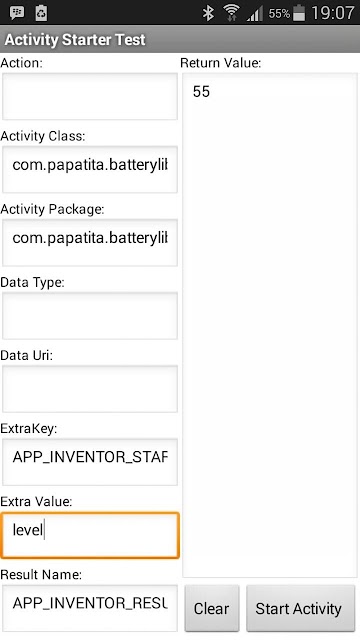The image size is (360, 640).
Task: Tap the Wi-Fi signal icon
Action: 231,13
